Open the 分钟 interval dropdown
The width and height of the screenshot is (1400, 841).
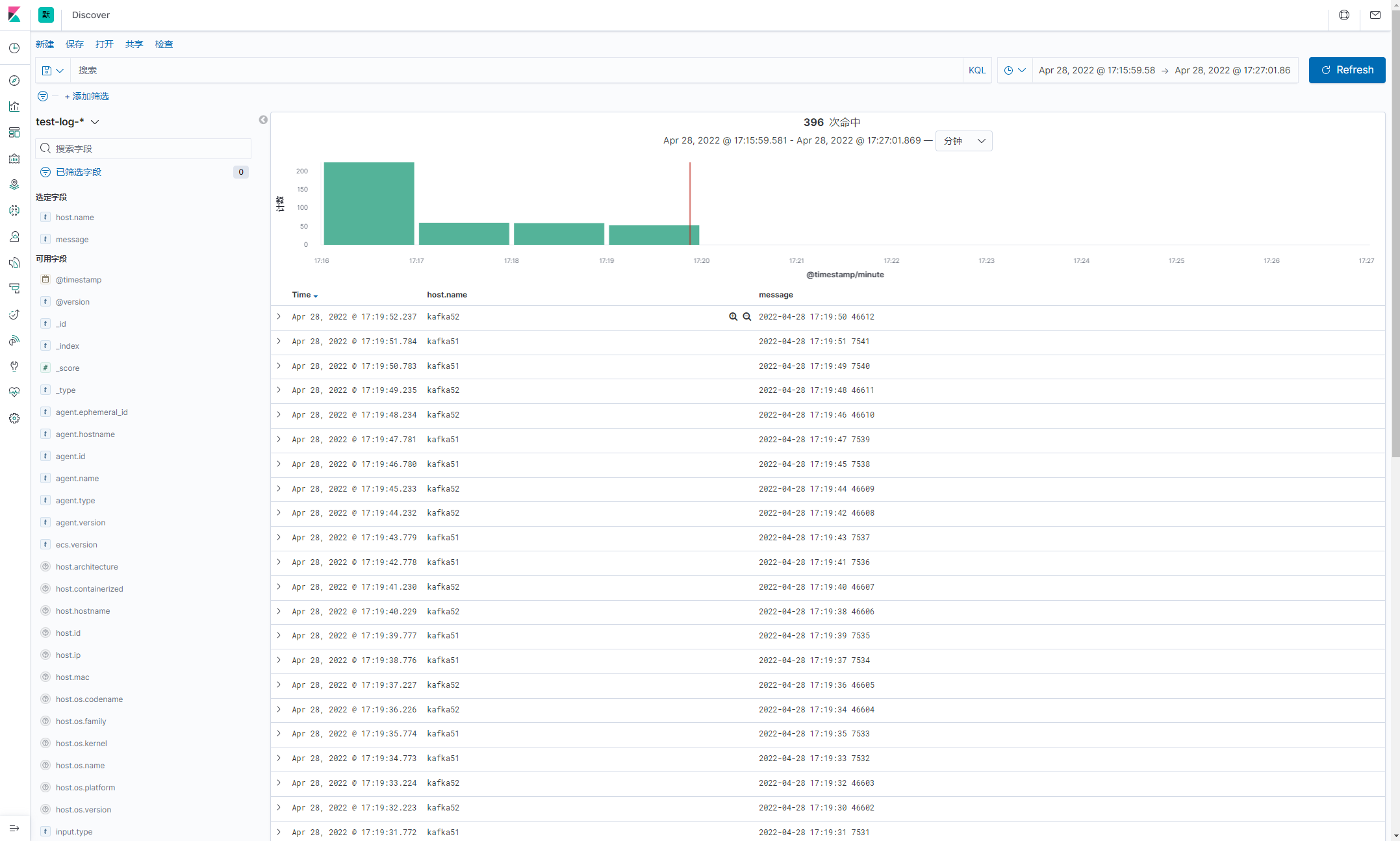(x=963, y=141)
